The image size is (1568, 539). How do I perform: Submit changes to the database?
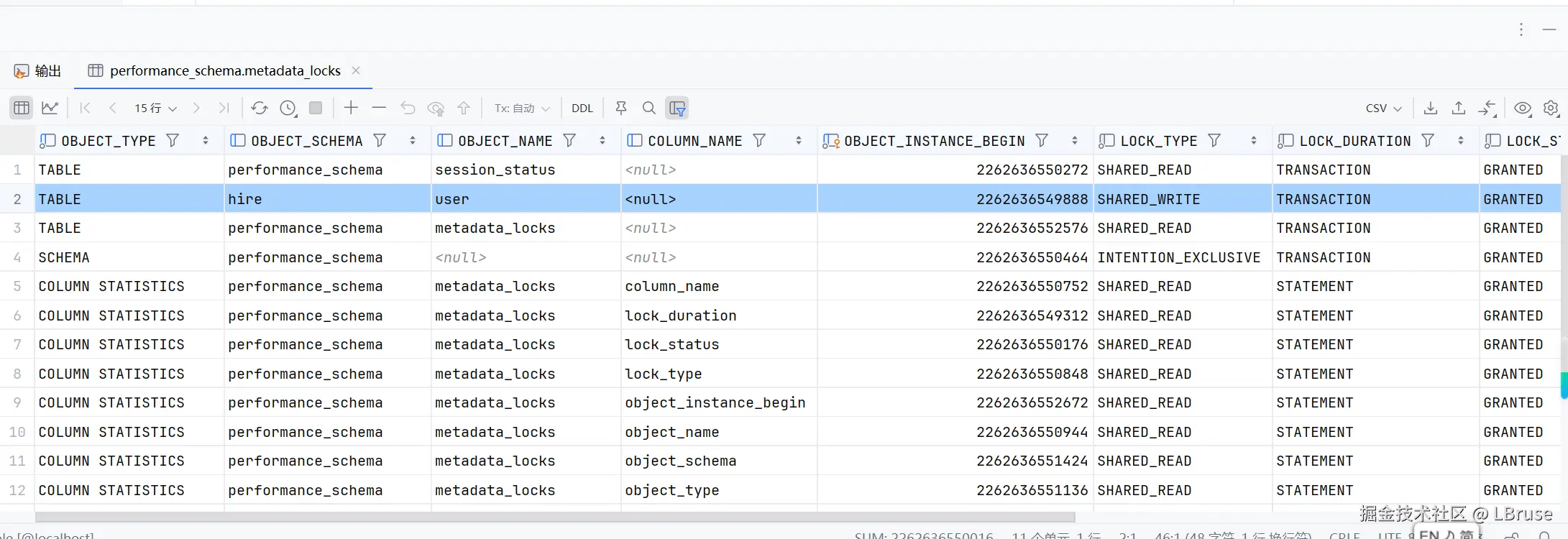click(x=464, y=108)
